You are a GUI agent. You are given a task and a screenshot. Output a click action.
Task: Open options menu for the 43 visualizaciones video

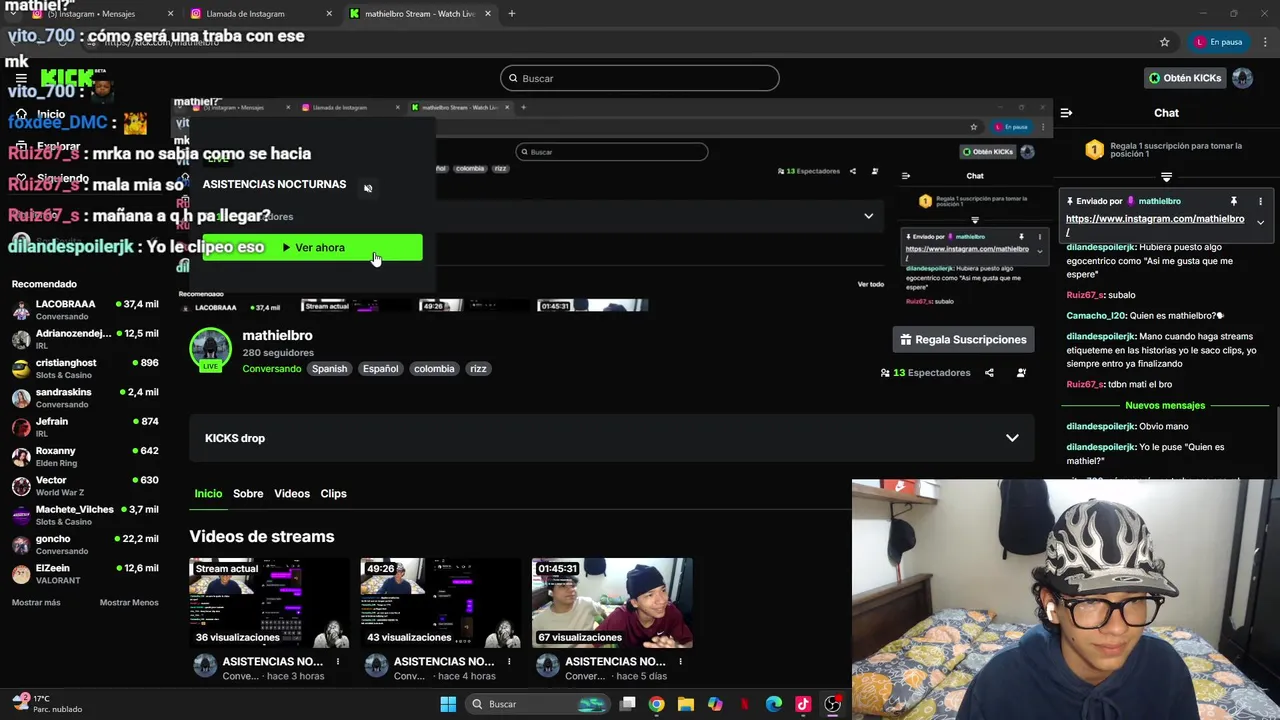509,662
